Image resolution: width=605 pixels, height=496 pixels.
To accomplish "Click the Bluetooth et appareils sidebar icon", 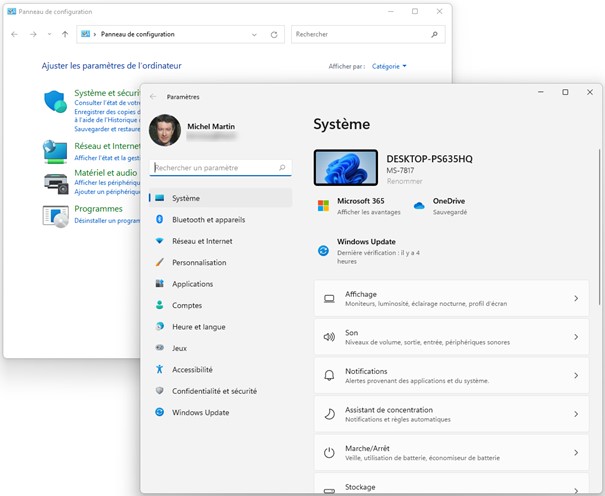I will coord(158,220).
